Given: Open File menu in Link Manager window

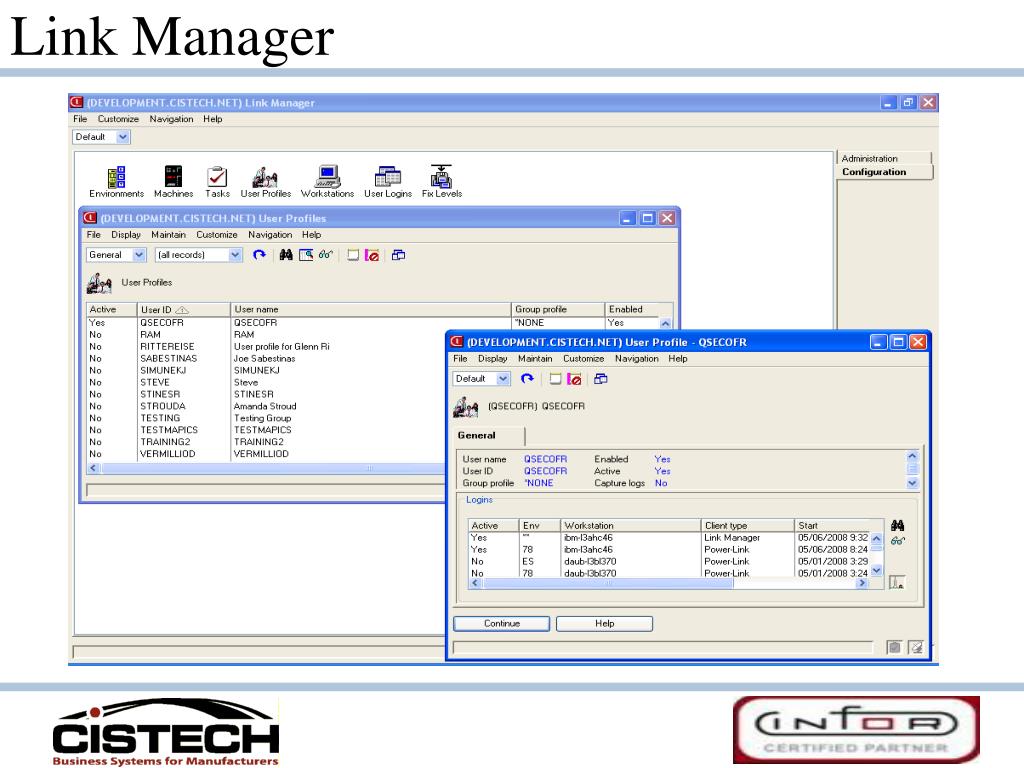Looking at the screenshot, I should 80,119.
